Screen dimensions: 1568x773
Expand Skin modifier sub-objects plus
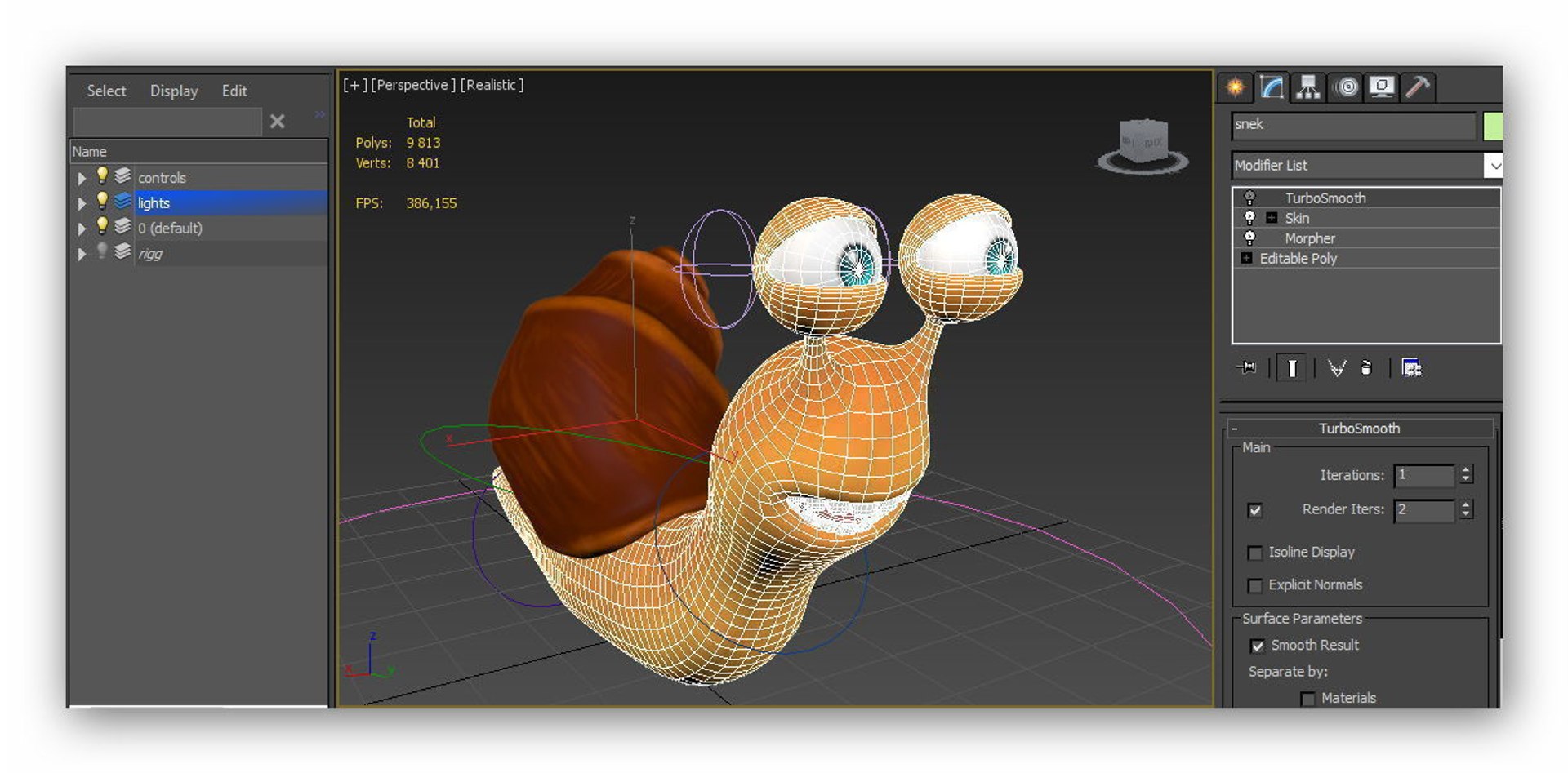pos(1272,218)
